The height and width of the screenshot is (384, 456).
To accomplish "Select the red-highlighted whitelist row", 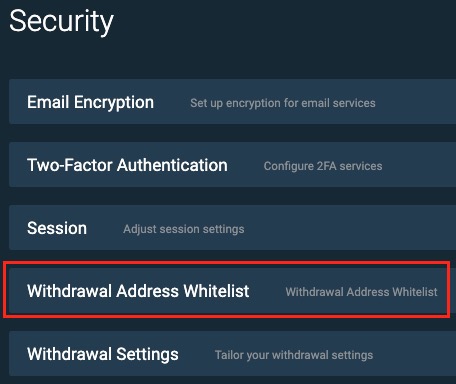I will click(x=227, y=290).
